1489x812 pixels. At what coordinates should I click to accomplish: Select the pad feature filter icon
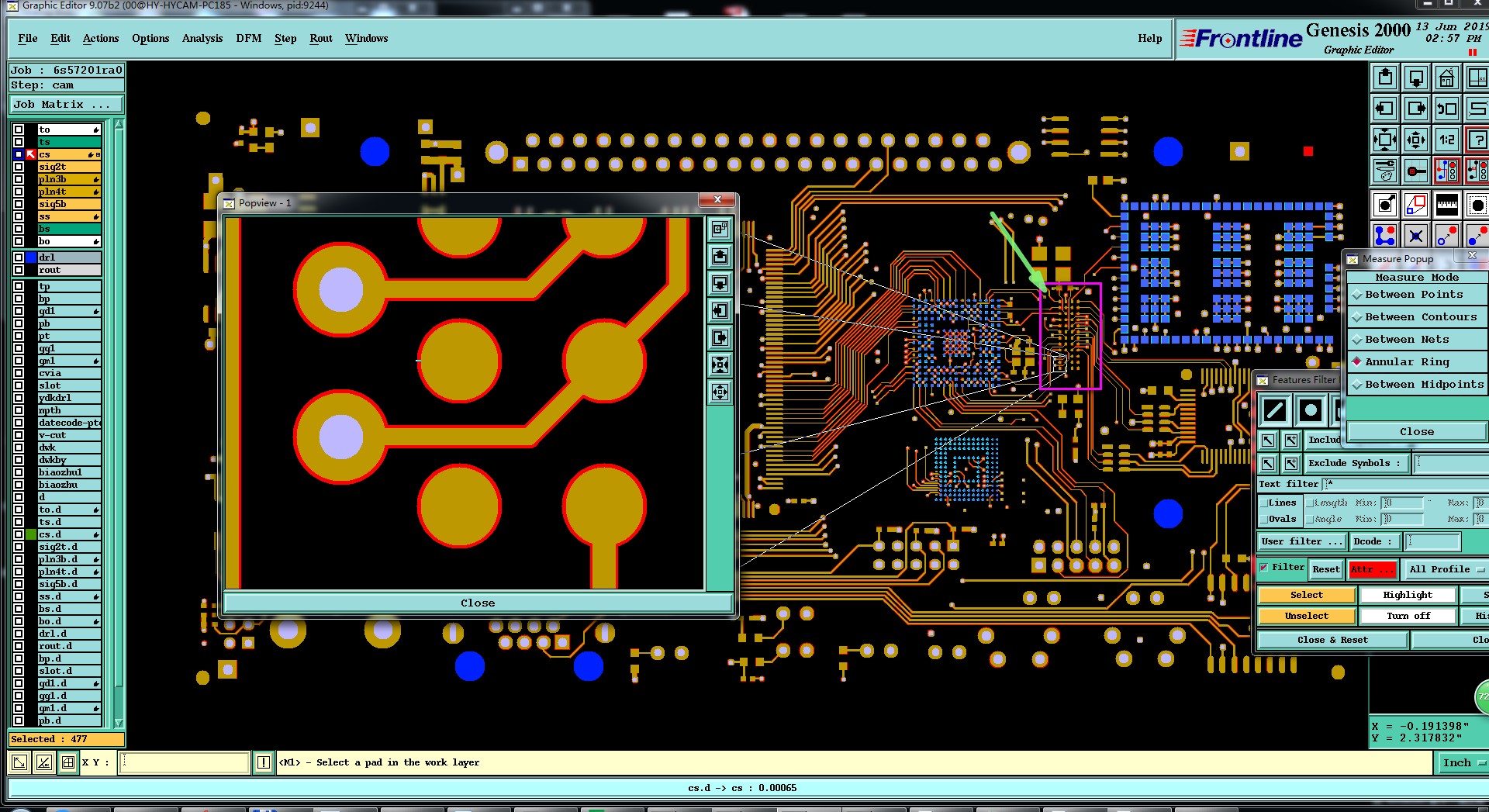[1310, 410]
